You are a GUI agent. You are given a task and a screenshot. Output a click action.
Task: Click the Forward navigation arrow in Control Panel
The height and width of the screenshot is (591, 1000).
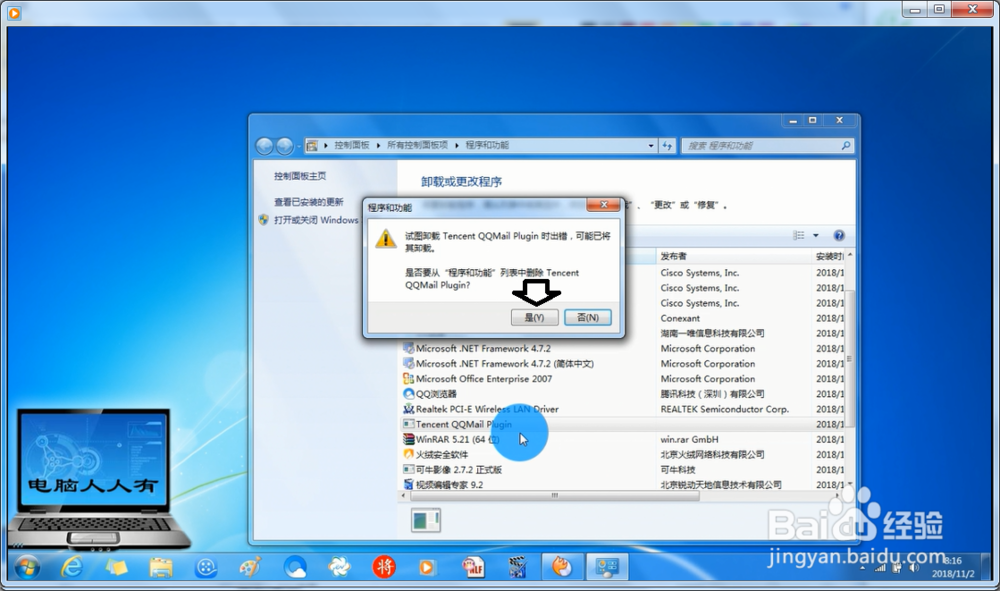click(x=284, y=146)
